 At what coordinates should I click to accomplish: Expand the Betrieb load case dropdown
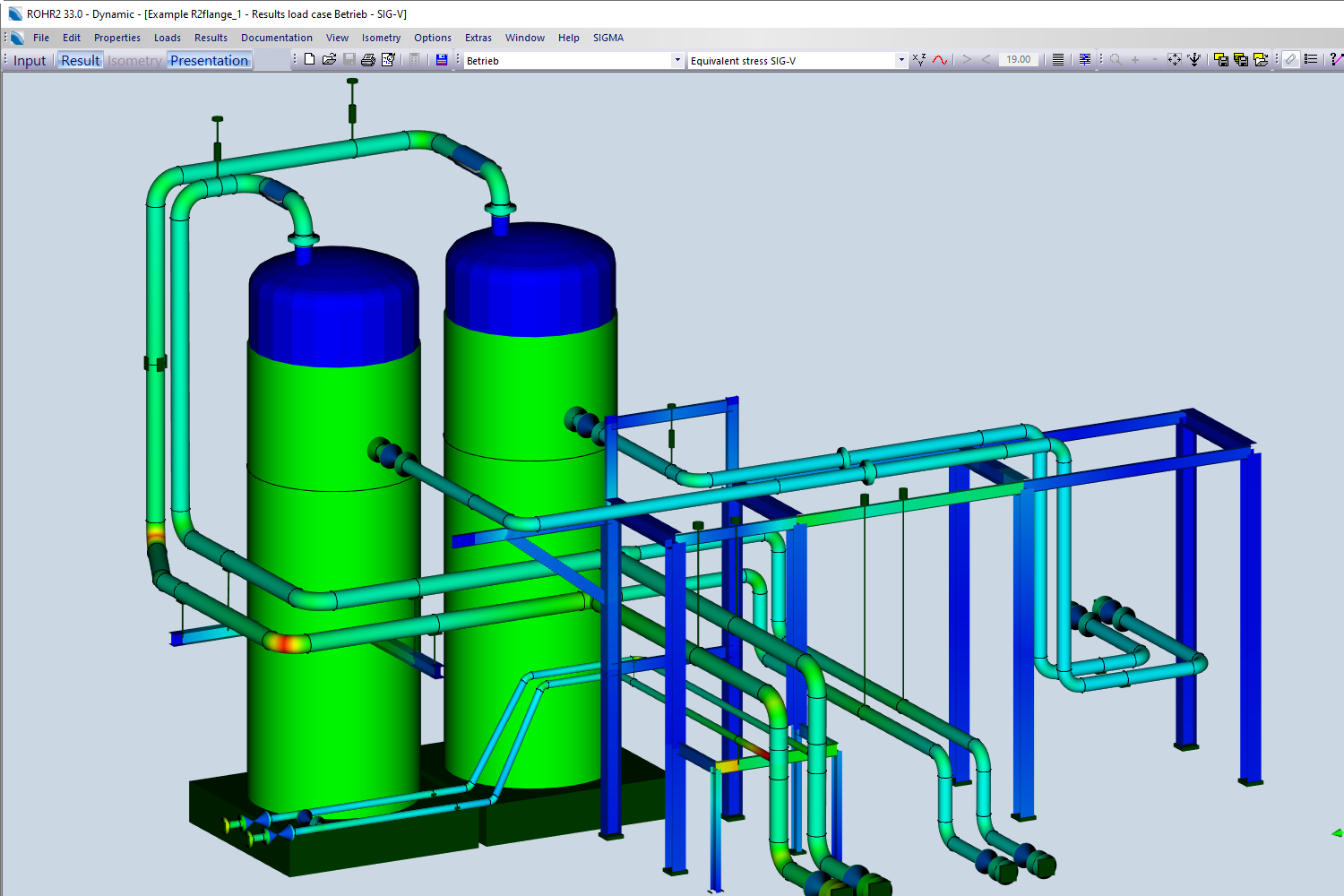676,61
